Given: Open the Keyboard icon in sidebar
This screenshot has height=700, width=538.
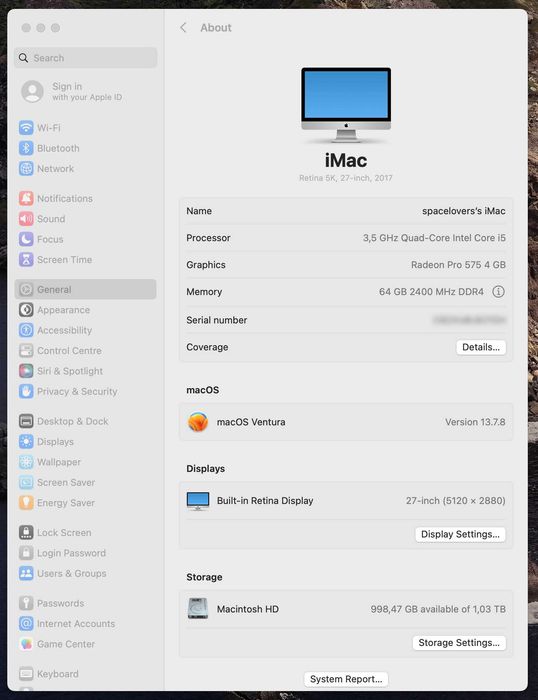Looking at the screenshot, I should pos(26,674).
